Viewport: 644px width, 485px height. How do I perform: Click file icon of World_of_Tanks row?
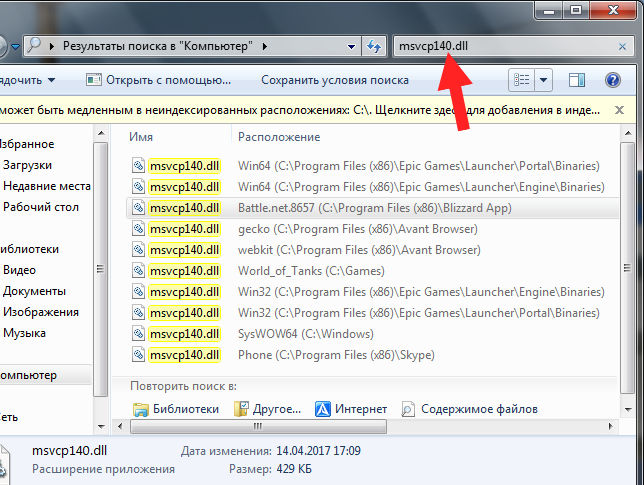click(138, 271)
